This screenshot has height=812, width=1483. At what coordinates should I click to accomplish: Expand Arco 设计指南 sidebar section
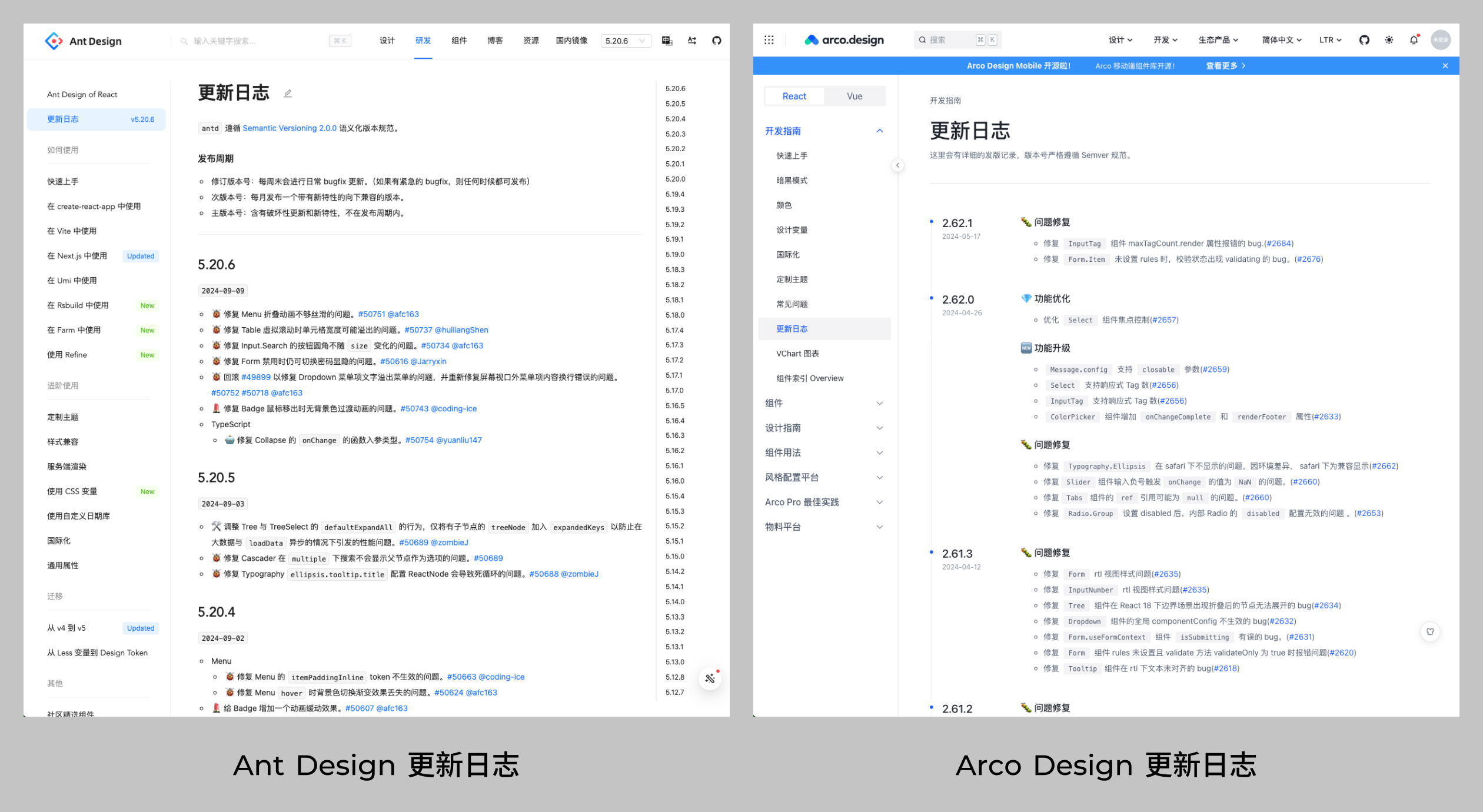point(824,428)
